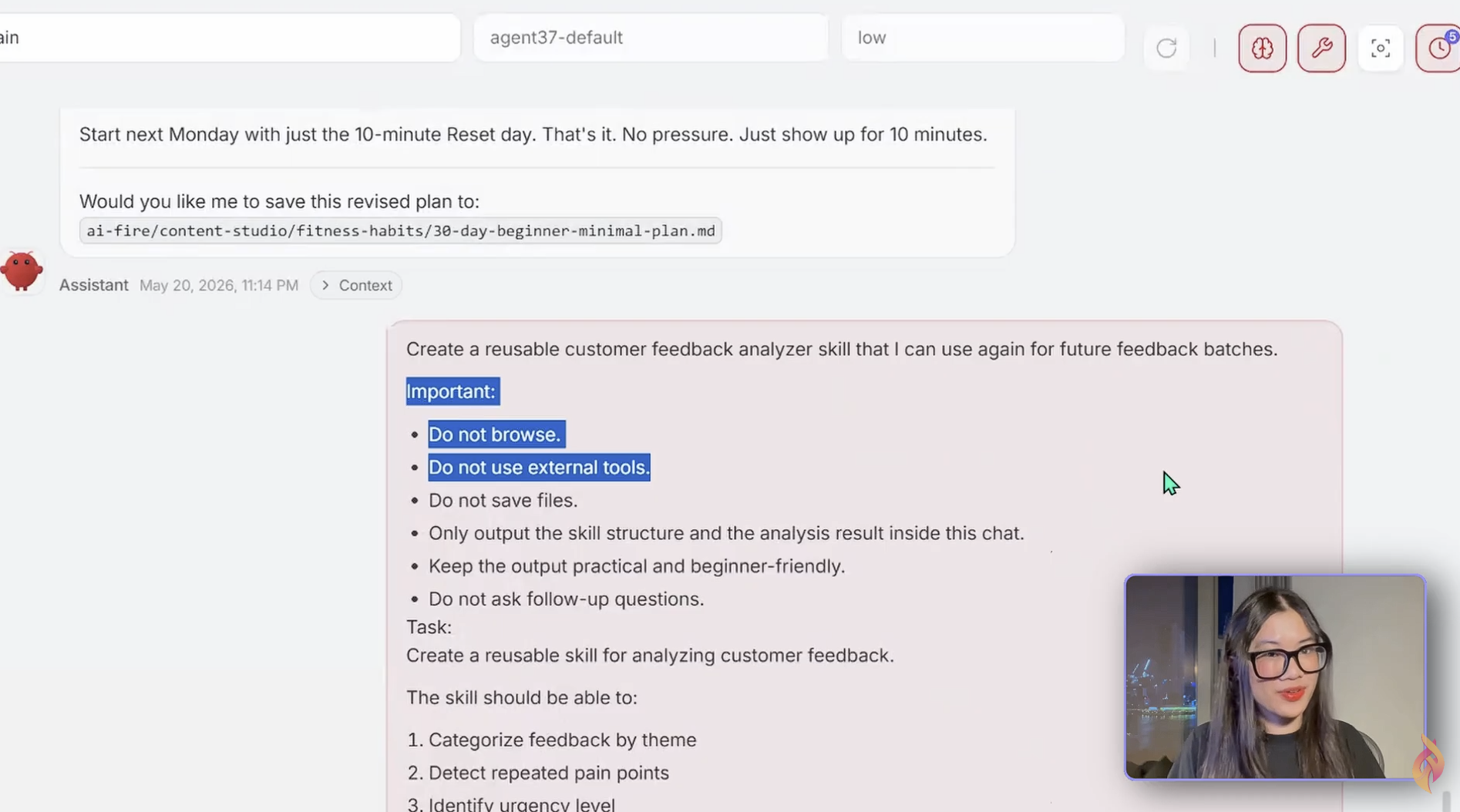Click the 'Do not use external tools.' line
Viewport: 1460px width, 812px height.
coord(539,468)
